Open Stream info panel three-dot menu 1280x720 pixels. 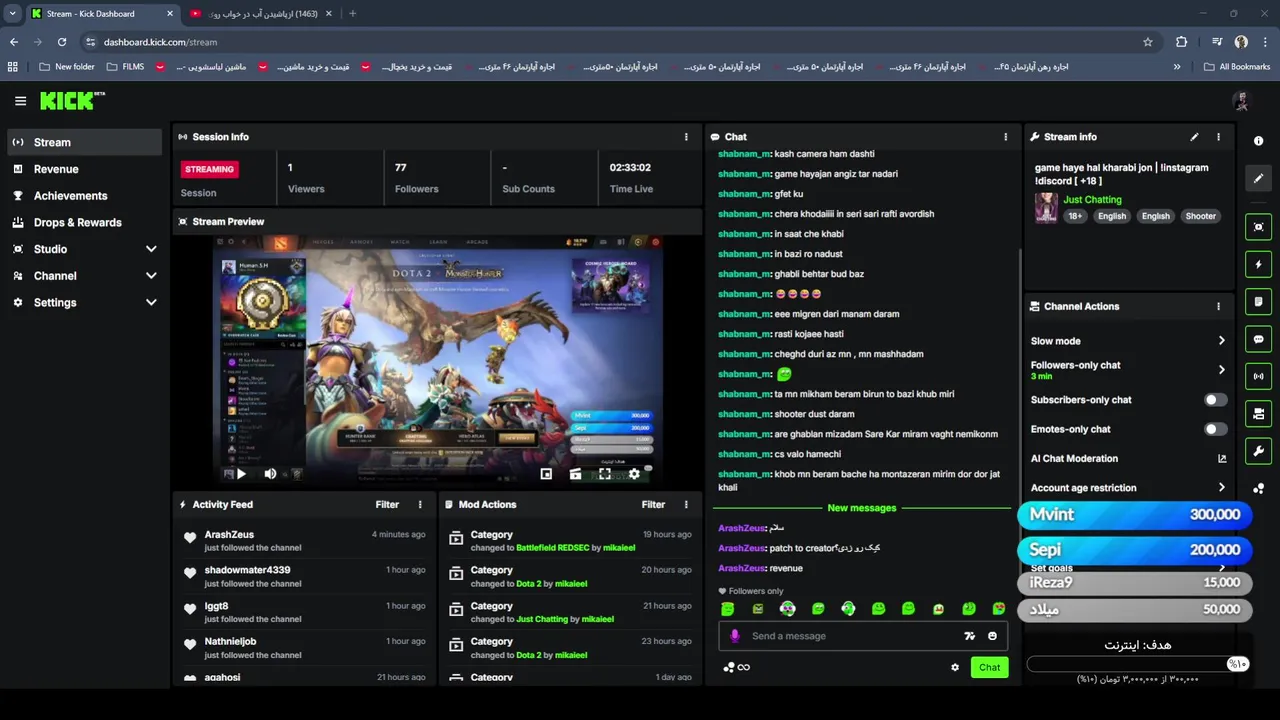pyautogui.click(x=1218, y=137)
